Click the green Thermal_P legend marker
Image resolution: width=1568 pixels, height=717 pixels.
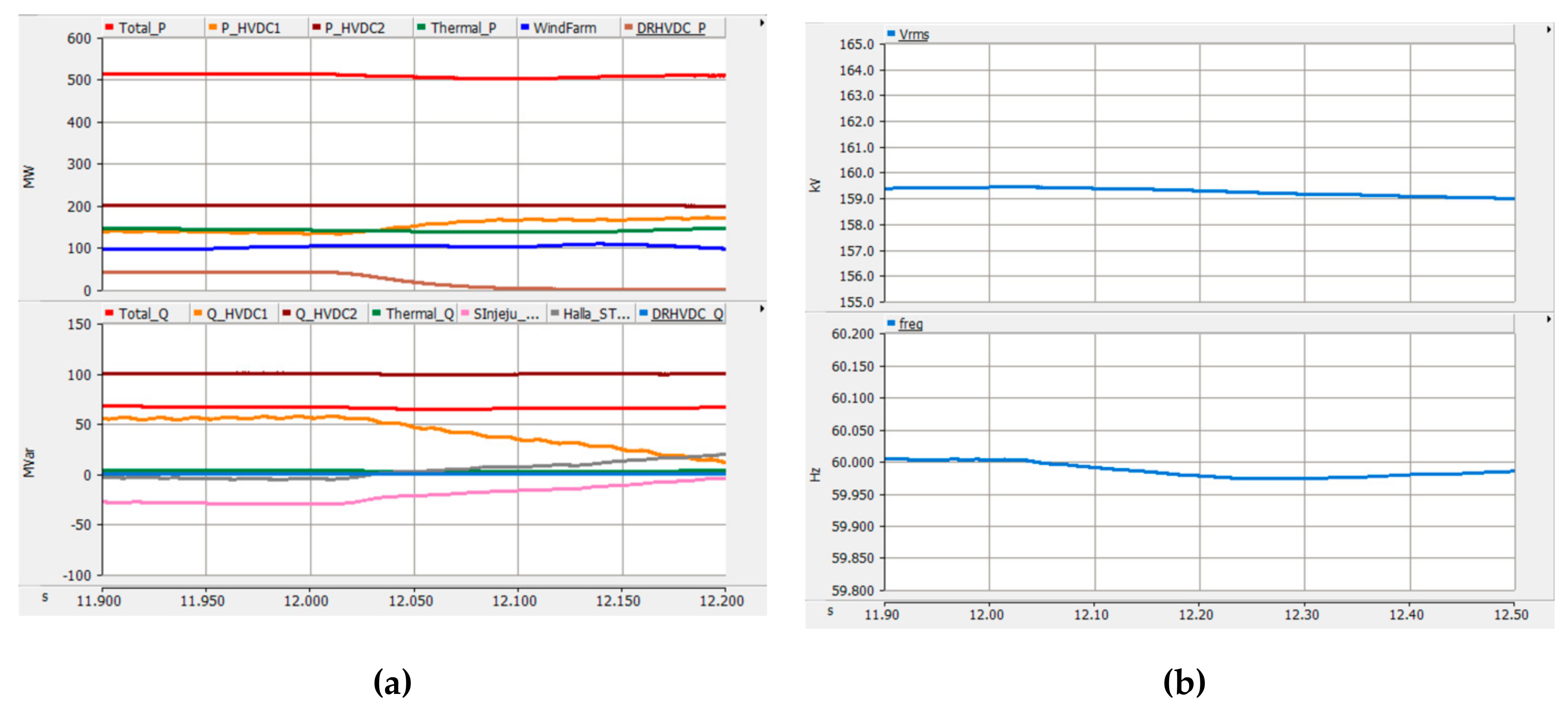point(421,27)
